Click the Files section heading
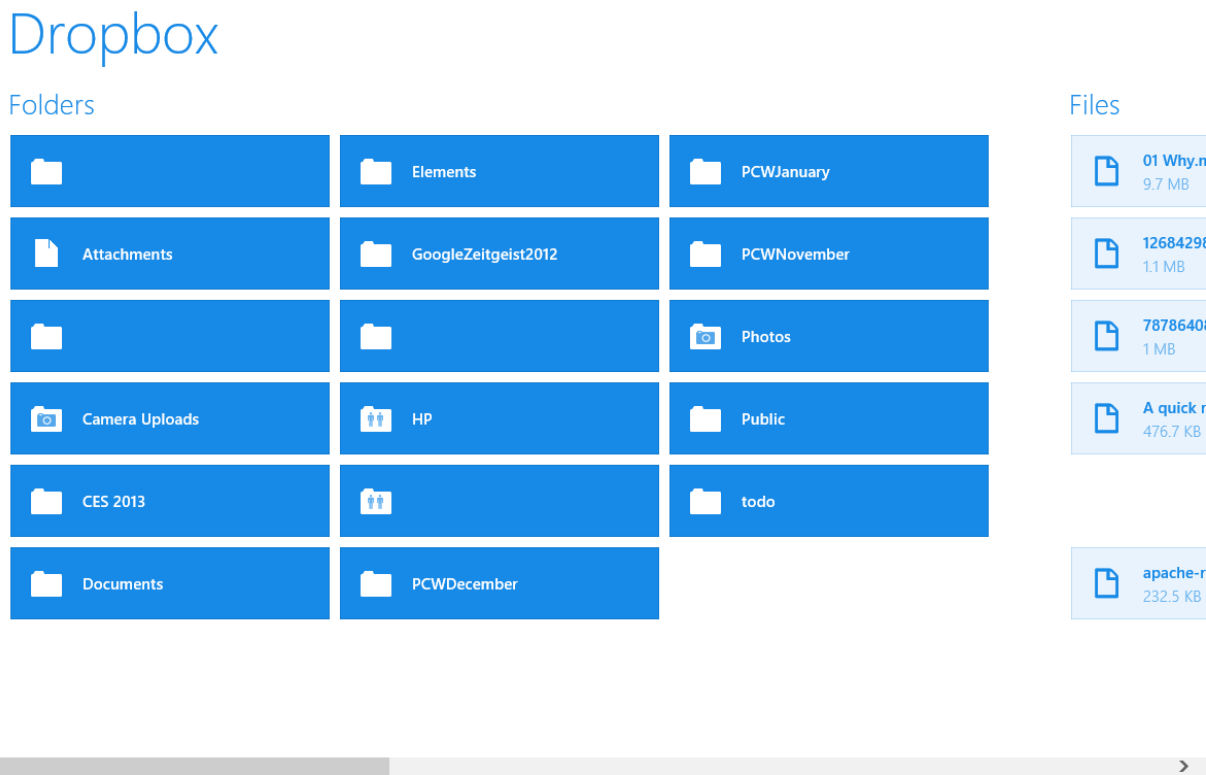This screenshot has width=1206, height=775. pyautogui.click(x=1094, y=105)
